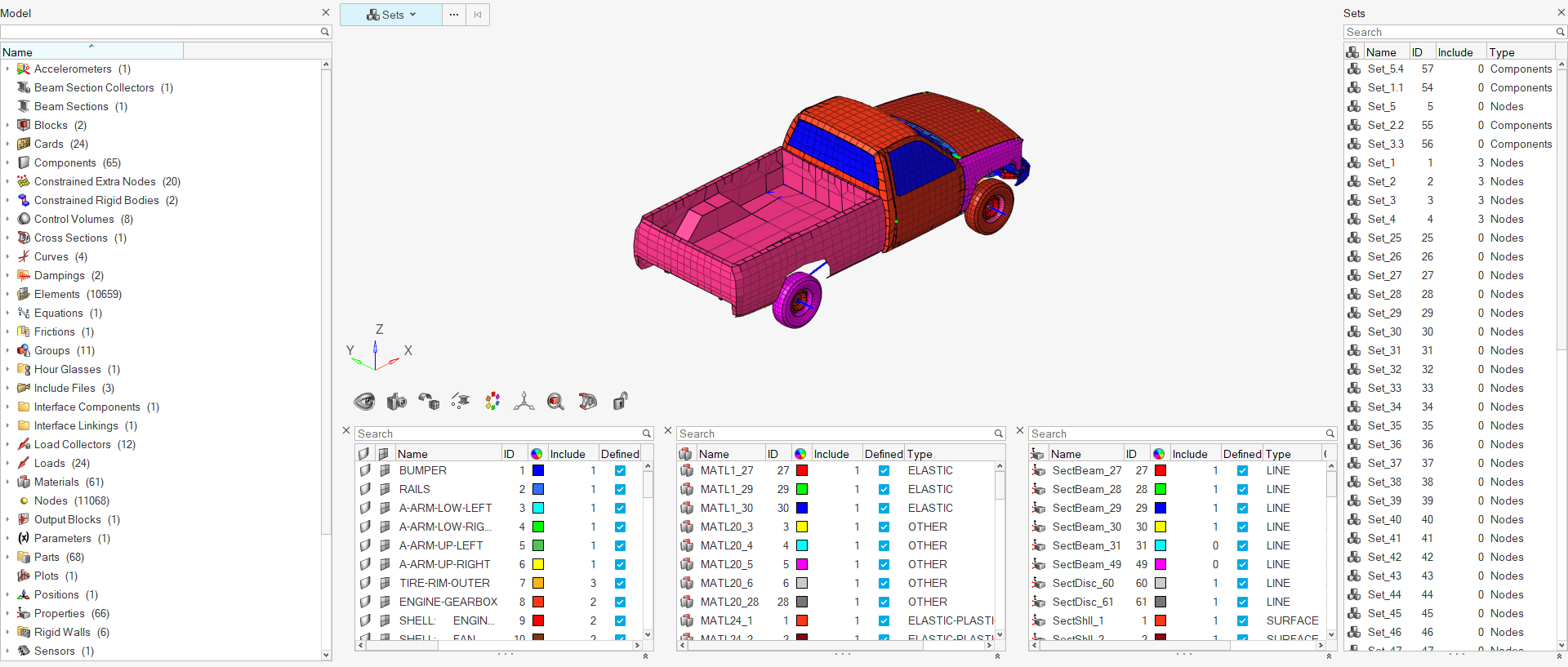Uncheck Defined checkbox for BUMPER component

[620, 471]
